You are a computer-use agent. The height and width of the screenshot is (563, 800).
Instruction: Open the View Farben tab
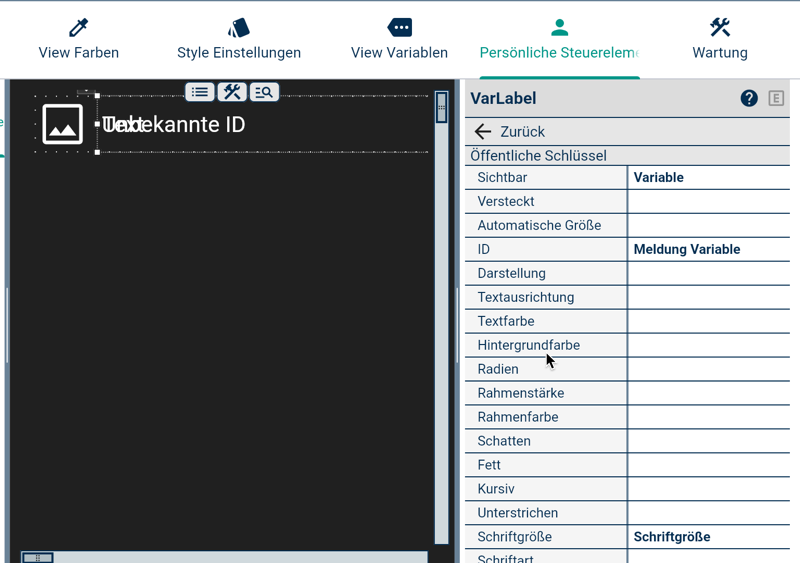(79, 40)
